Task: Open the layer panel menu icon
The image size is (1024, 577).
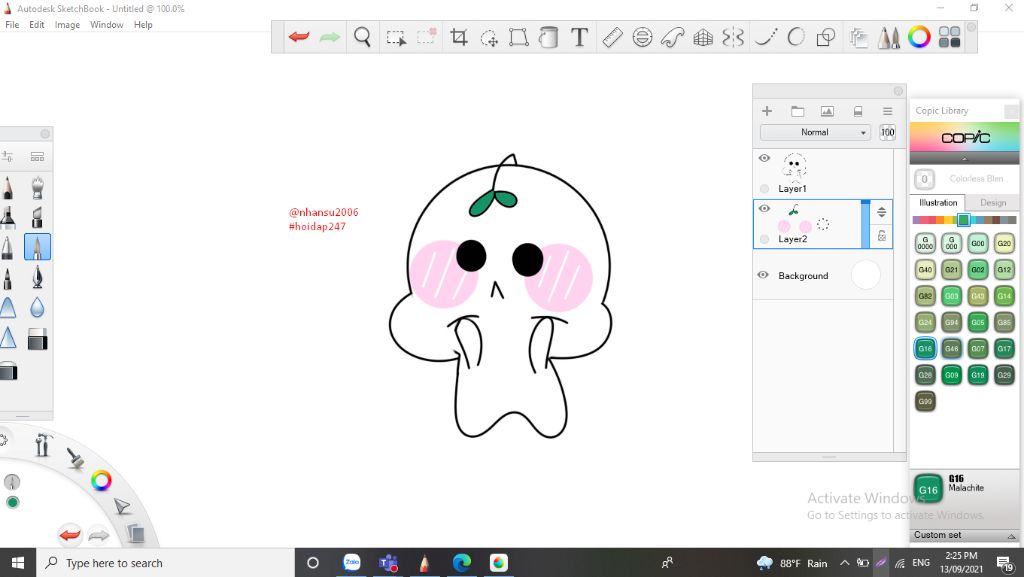Action: [x=888, y=111]
